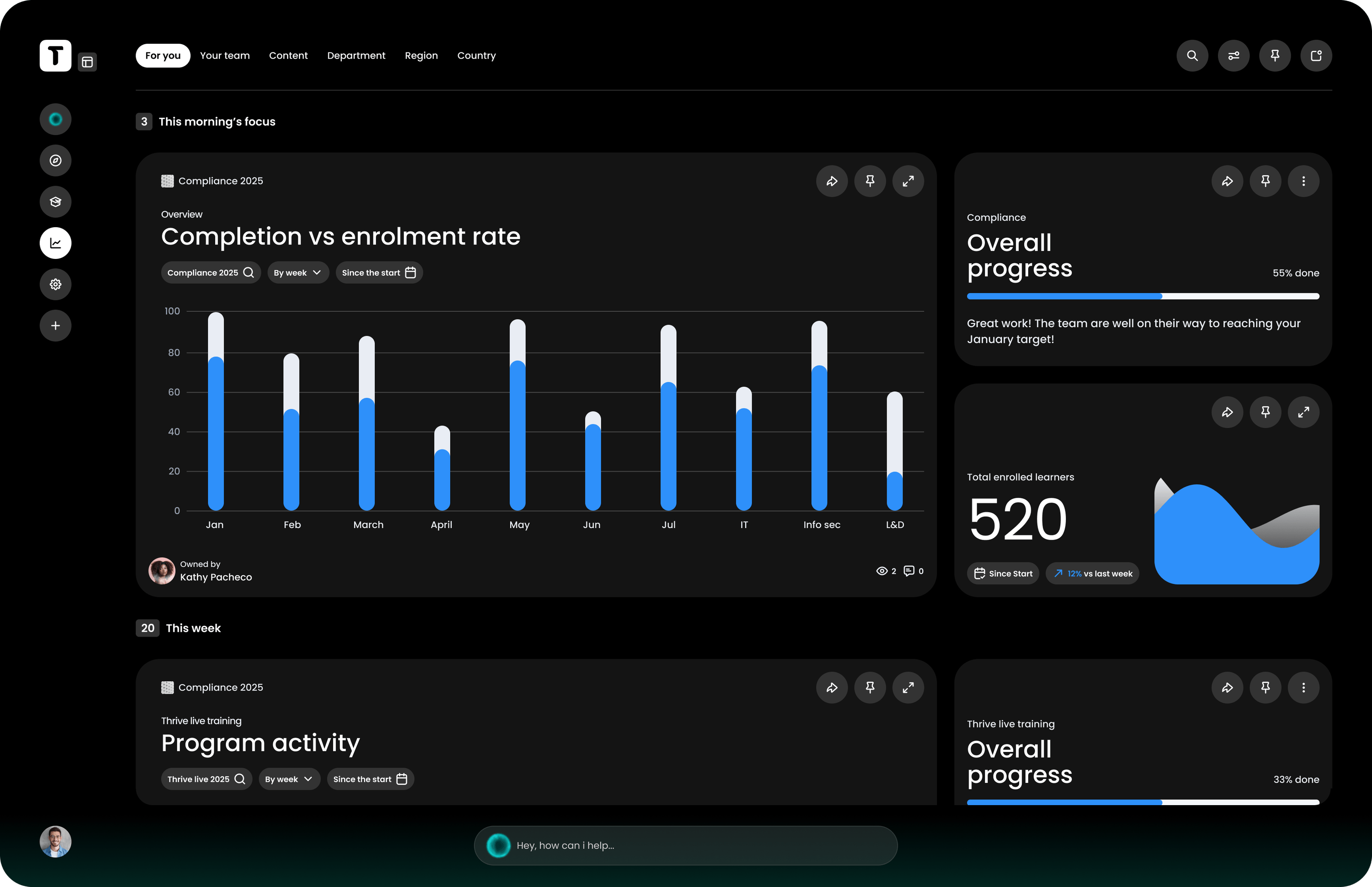Click the plus icon to add new content

tap(55, 325)
